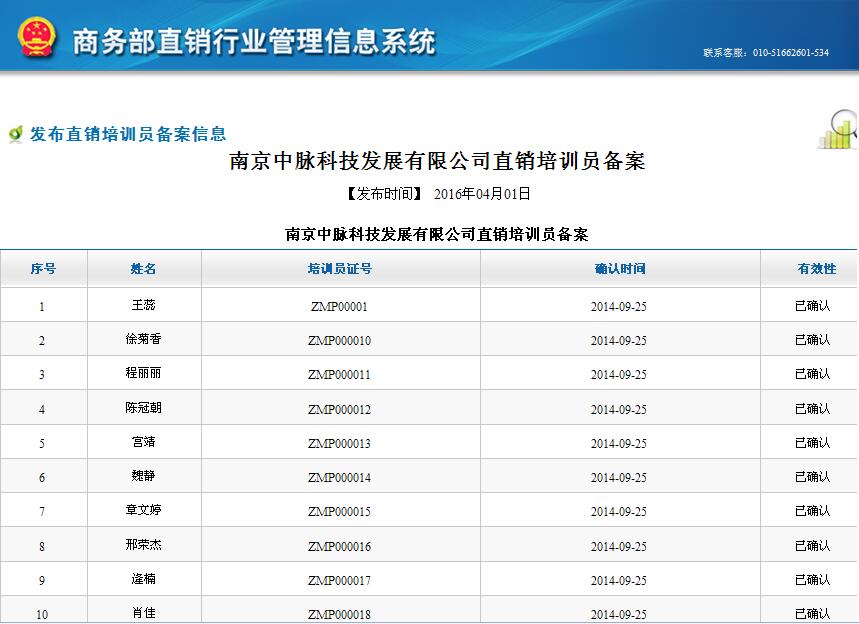
Task: Click certificate number ZMP000013
Action: point(339,444)
